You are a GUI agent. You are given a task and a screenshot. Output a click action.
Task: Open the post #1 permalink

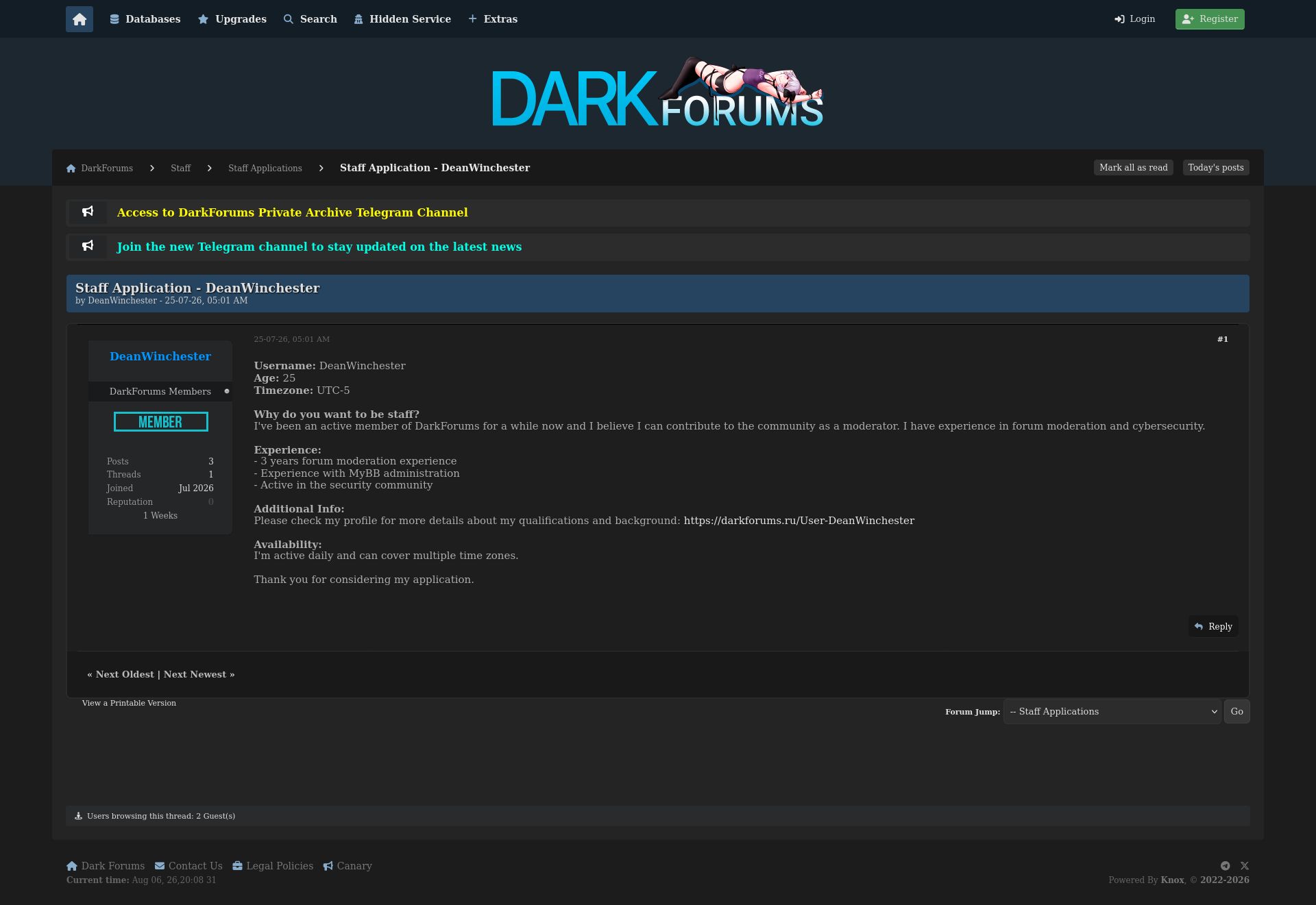(1223, 339)
